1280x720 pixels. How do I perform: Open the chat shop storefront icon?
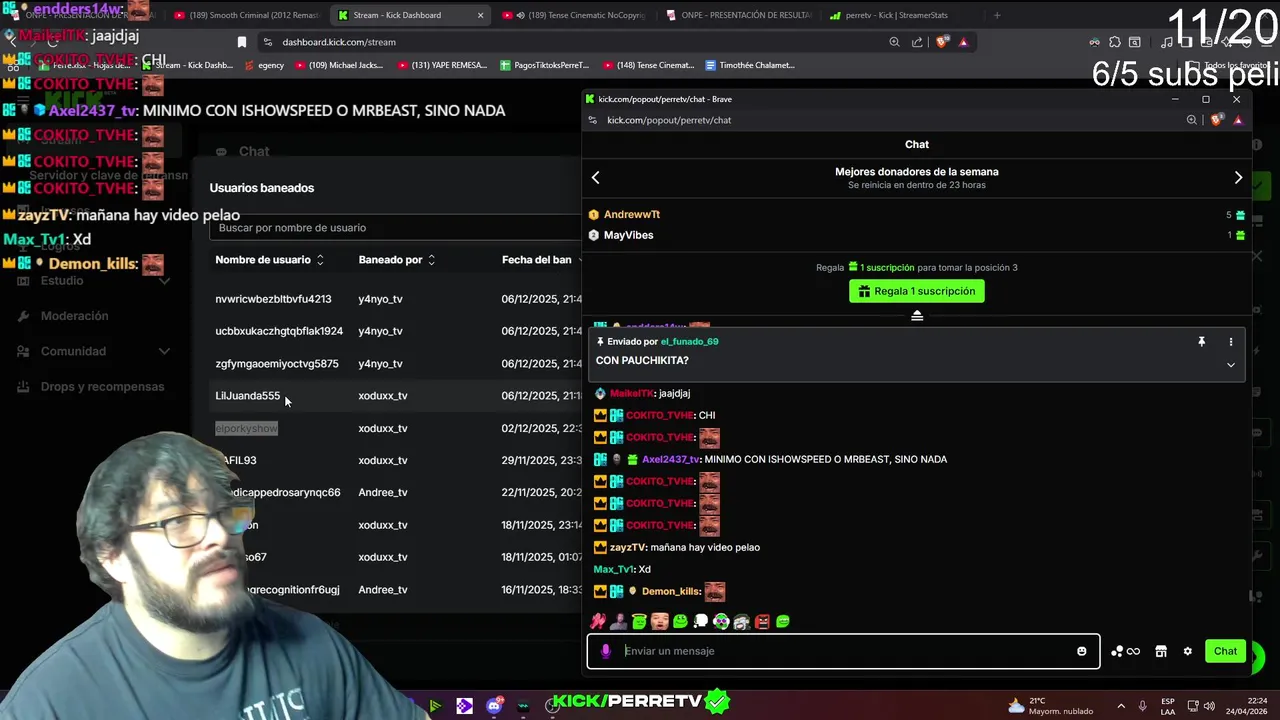1161,651
